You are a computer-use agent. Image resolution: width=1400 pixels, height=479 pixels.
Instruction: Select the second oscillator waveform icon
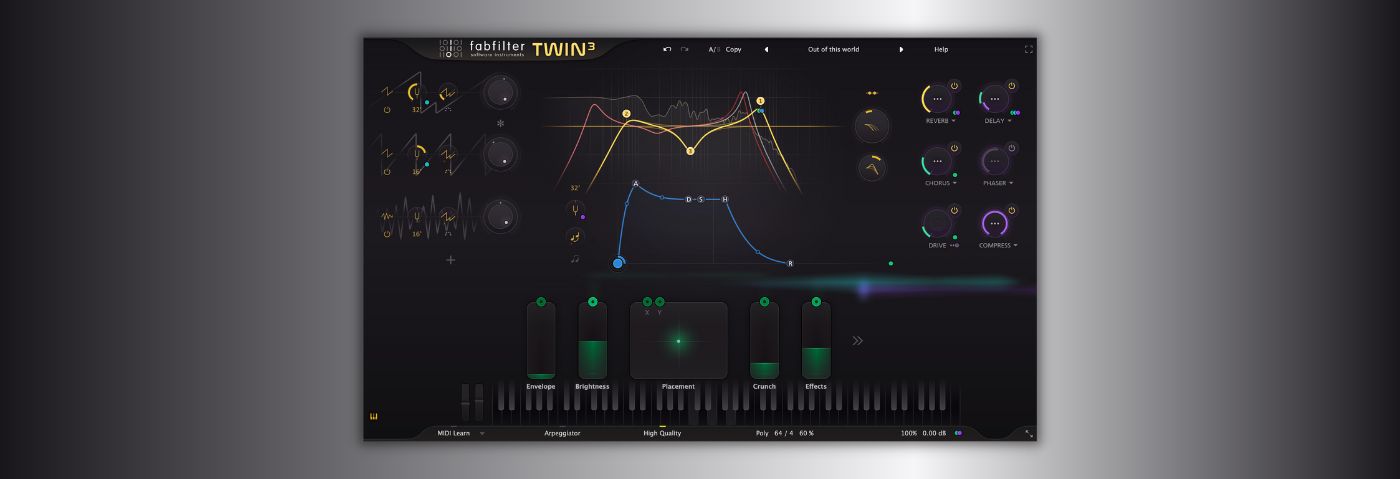click(x=388, y=154)
